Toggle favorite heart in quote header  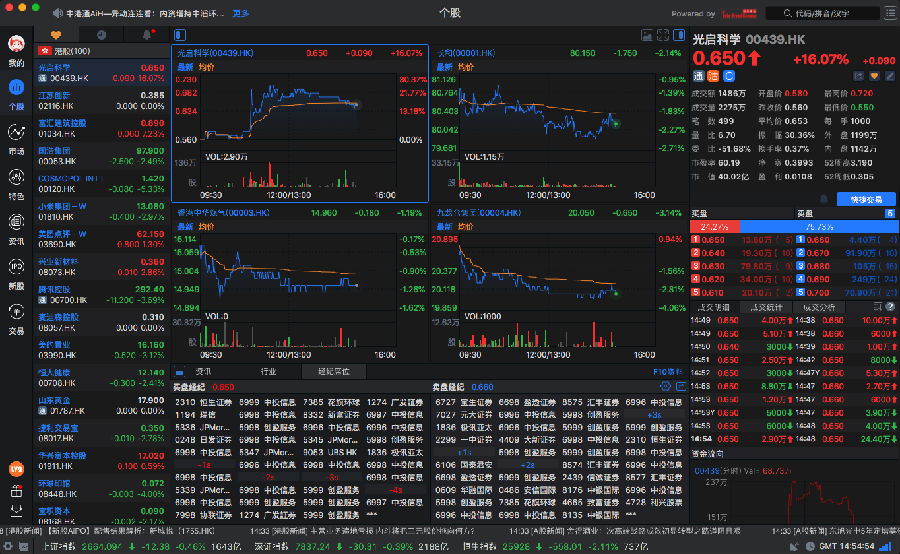click(x=874, y=76)
